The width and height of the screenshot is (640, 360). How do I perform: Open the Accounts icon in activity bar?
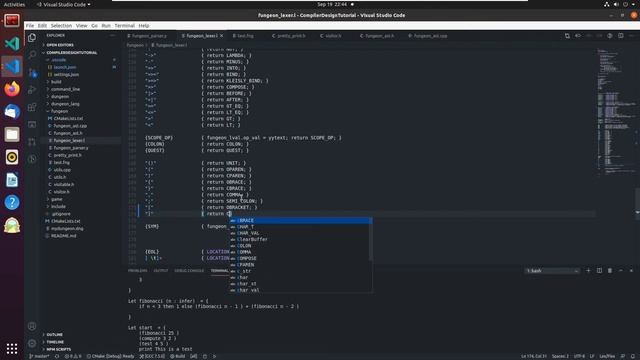coord(32,326)
